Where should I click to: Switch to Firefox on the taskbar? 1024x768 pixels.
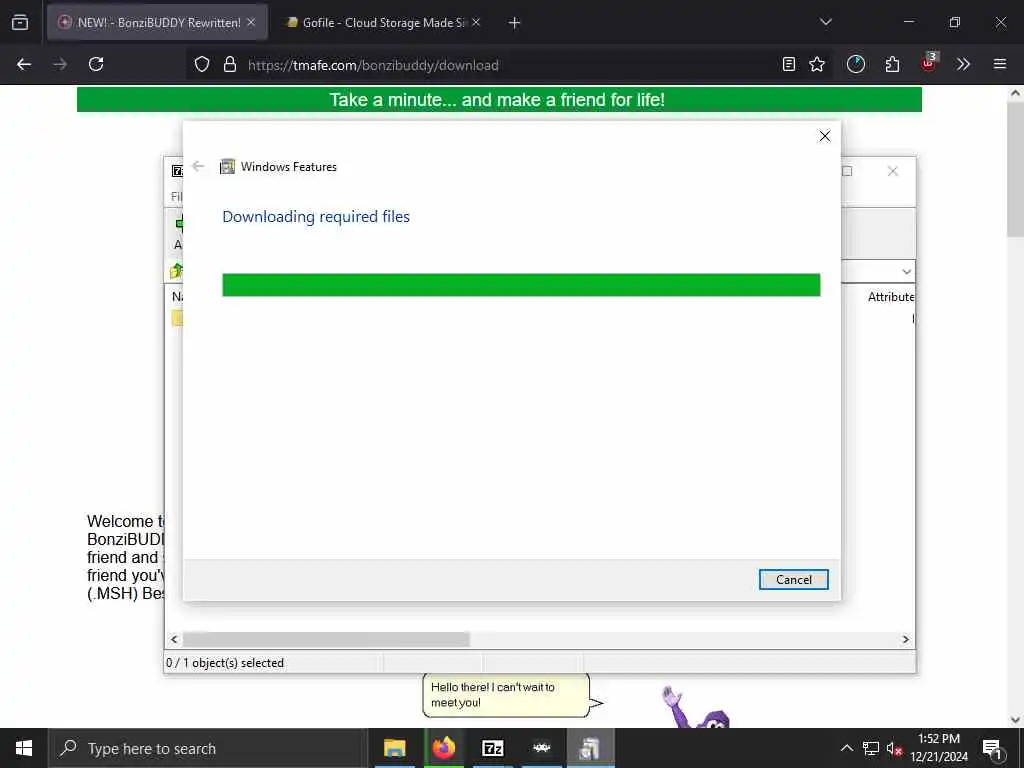point(443,748)
